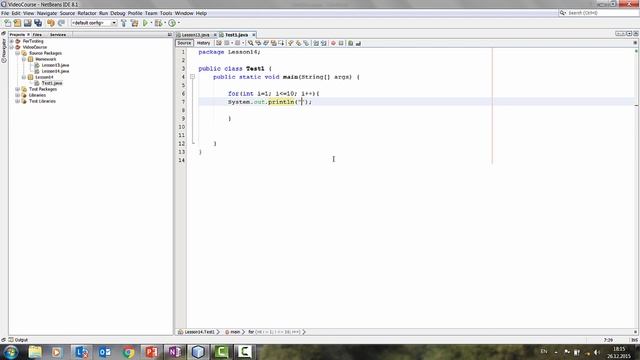The image size is (640, 360).
Task: Click the Open Project toolbar icon
Action: (x=27, y=23)
